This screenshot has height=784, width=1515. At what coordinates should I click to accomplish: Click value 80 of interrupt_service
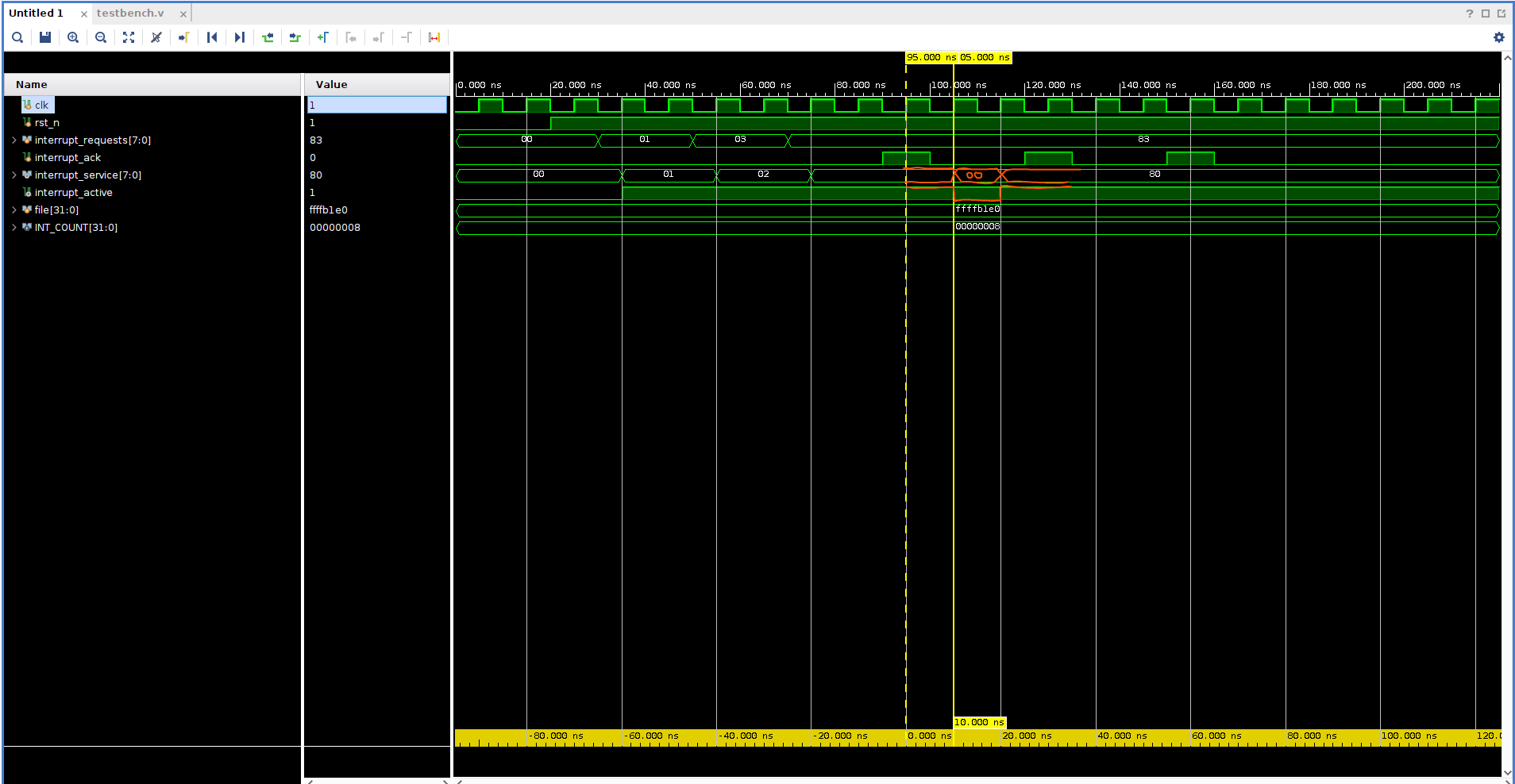(316, 175)
